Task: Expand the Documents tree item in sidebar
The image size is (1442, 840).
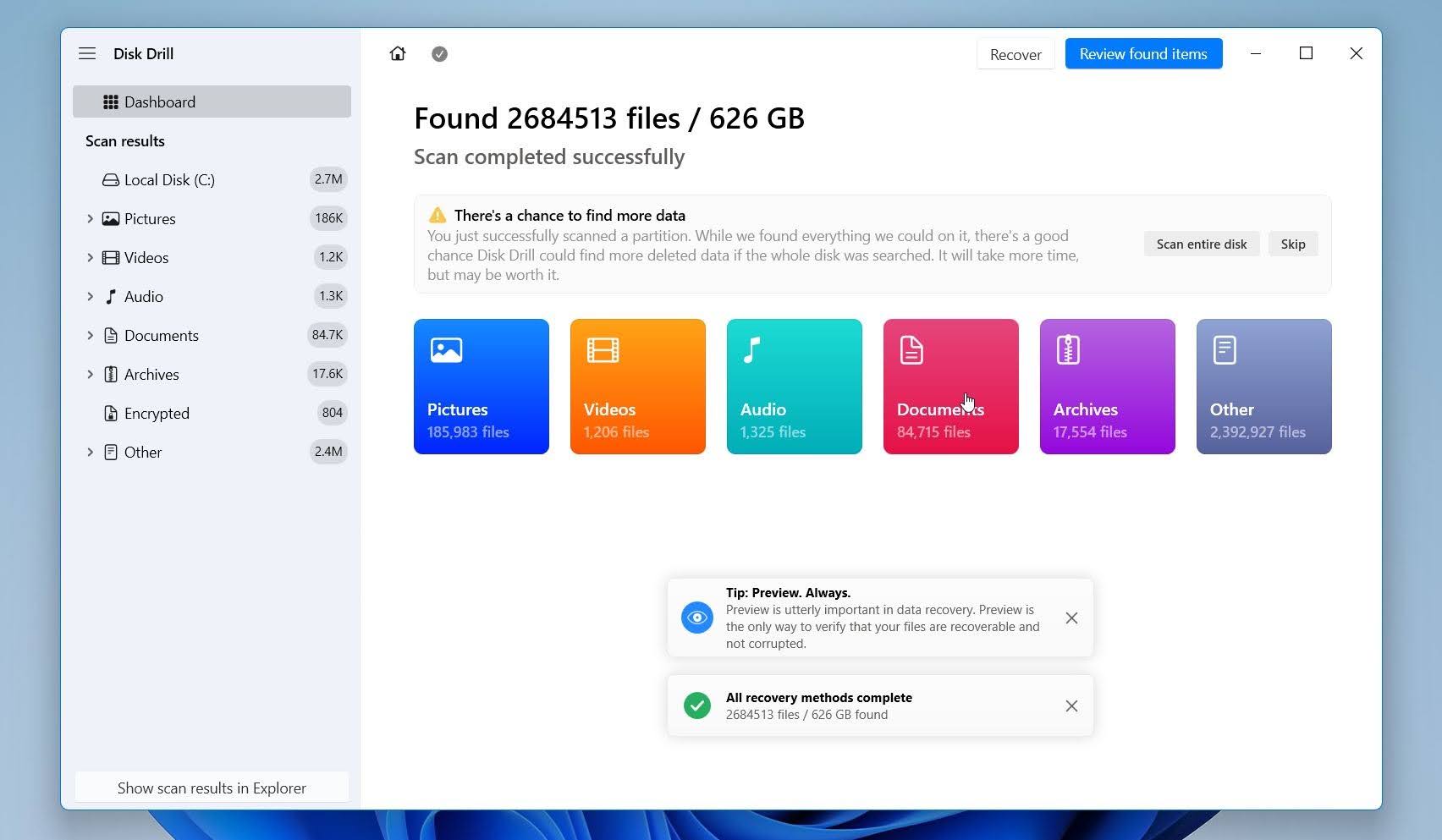Action: coord(90,336)
